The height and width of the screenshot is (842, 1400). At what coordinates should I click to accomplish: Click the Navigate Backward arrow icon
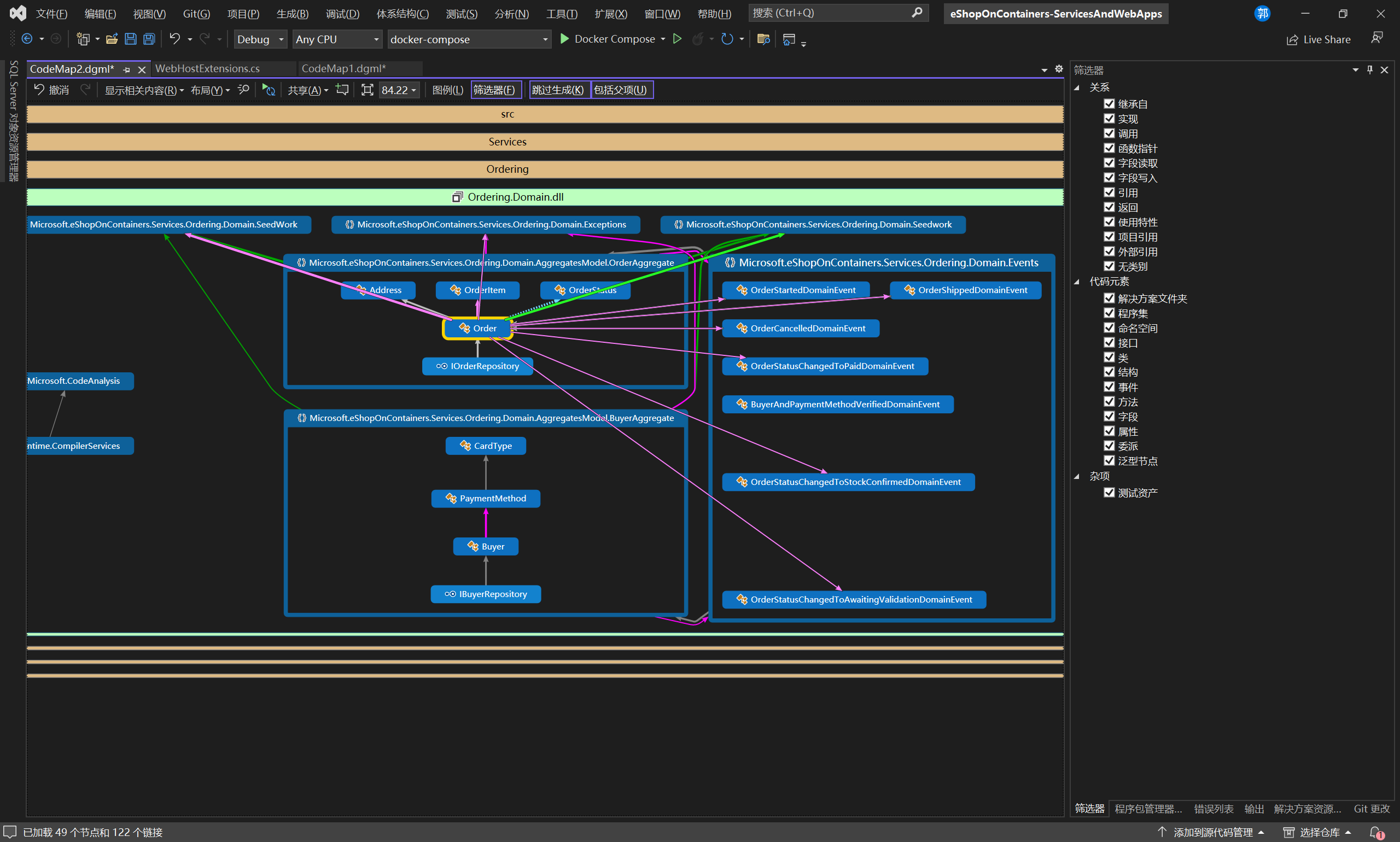(27, 39)
